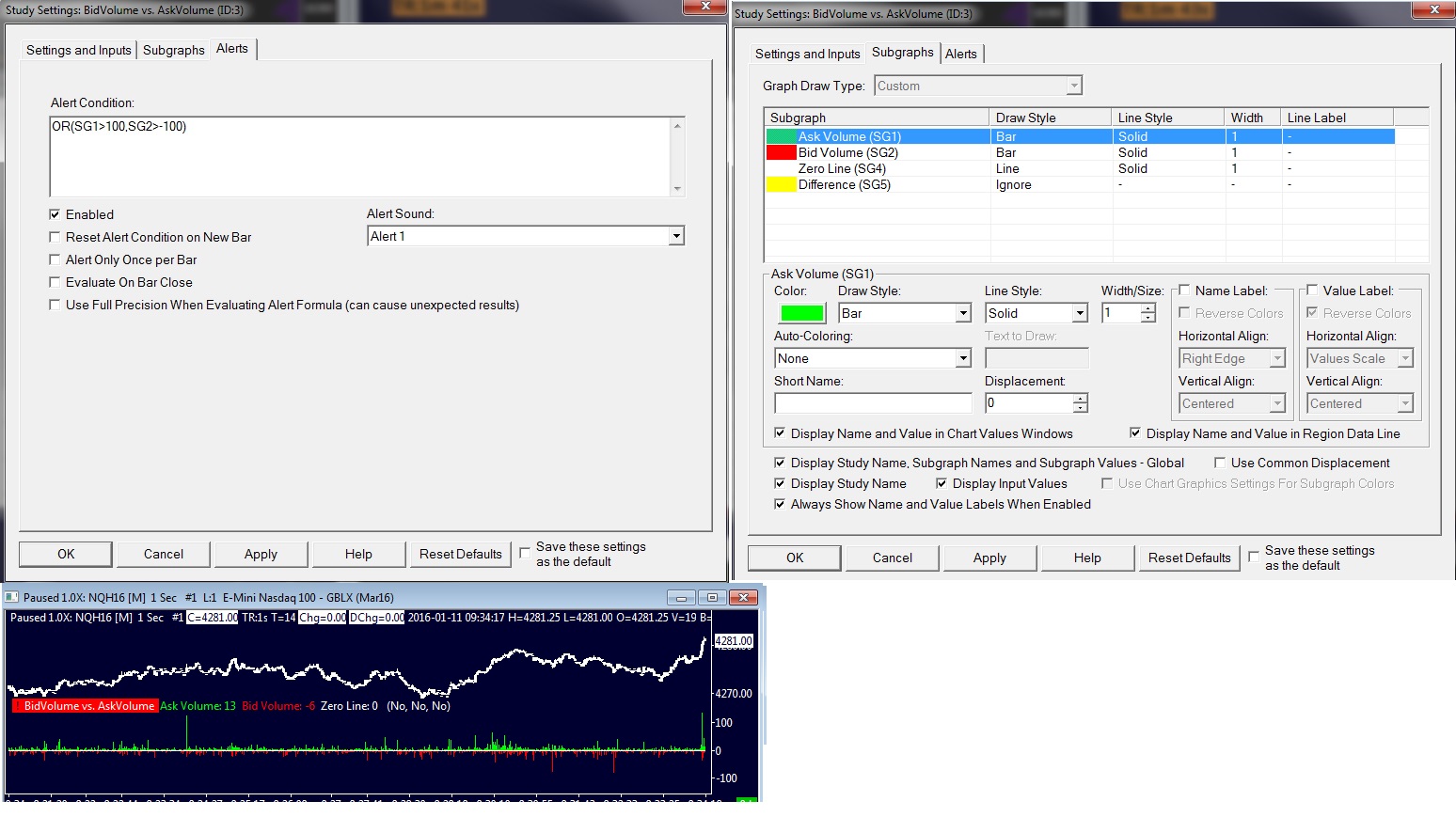Switch to Subgraphs tab in left window

point(174,50)
